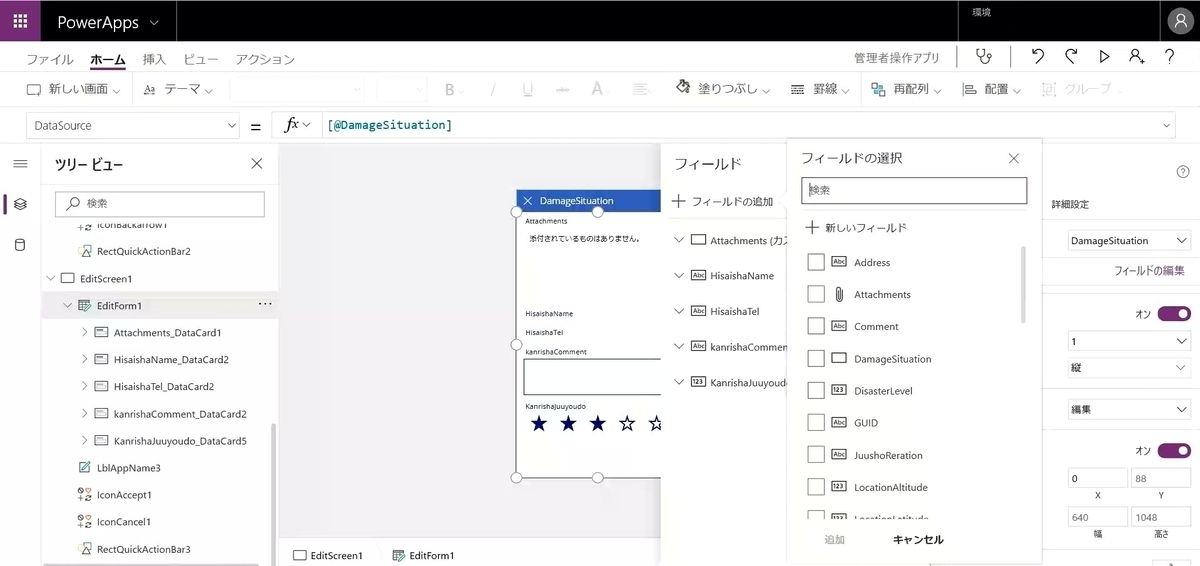Click the field list scrollbar
Screen dimensions: 1200x566
[x=1022, y=284]
